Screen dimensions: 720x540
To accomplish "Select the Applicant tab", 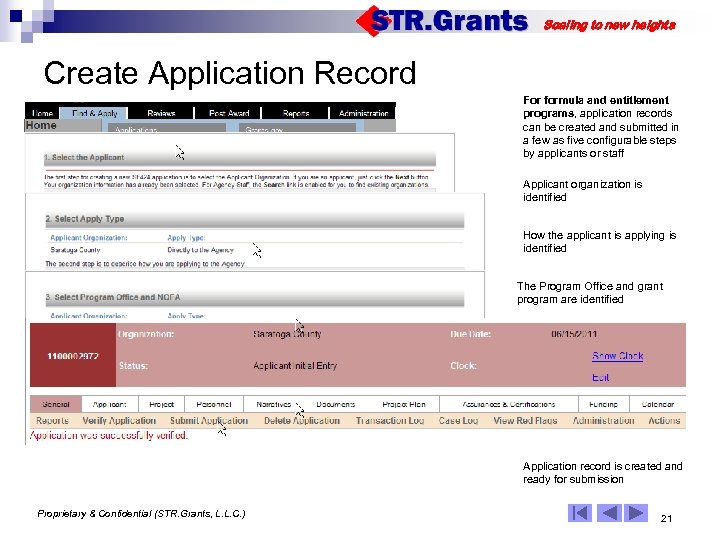I will pyautogui.click(x=109, y=405).
